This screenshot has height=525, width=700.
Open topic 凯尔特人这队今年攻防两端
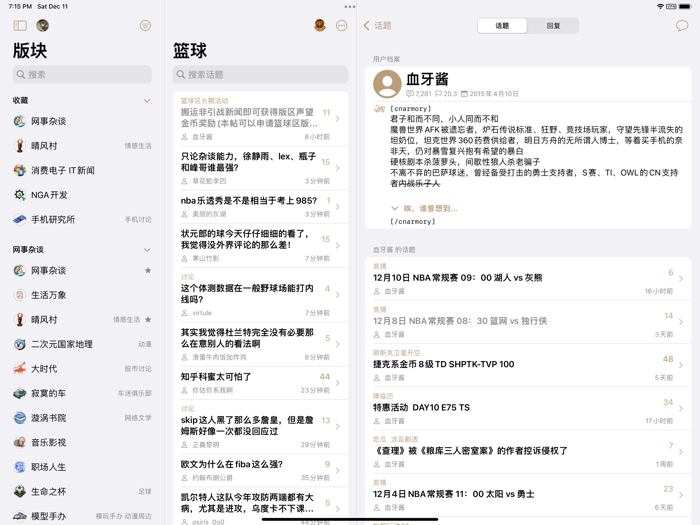(x=260, y=507)
